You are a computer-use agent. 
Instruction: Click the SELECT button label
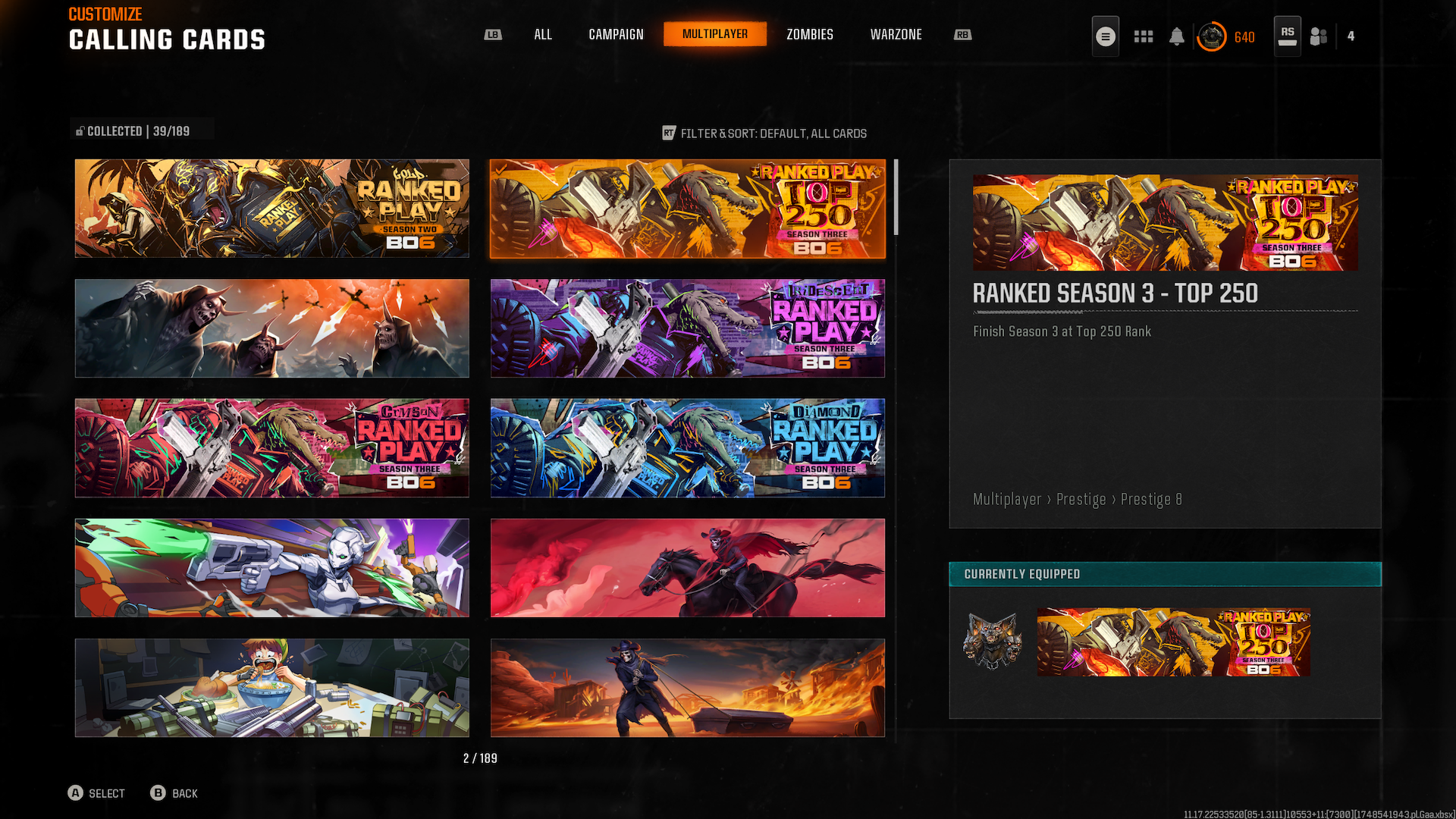pyautogui.click(x=107, y=793)
